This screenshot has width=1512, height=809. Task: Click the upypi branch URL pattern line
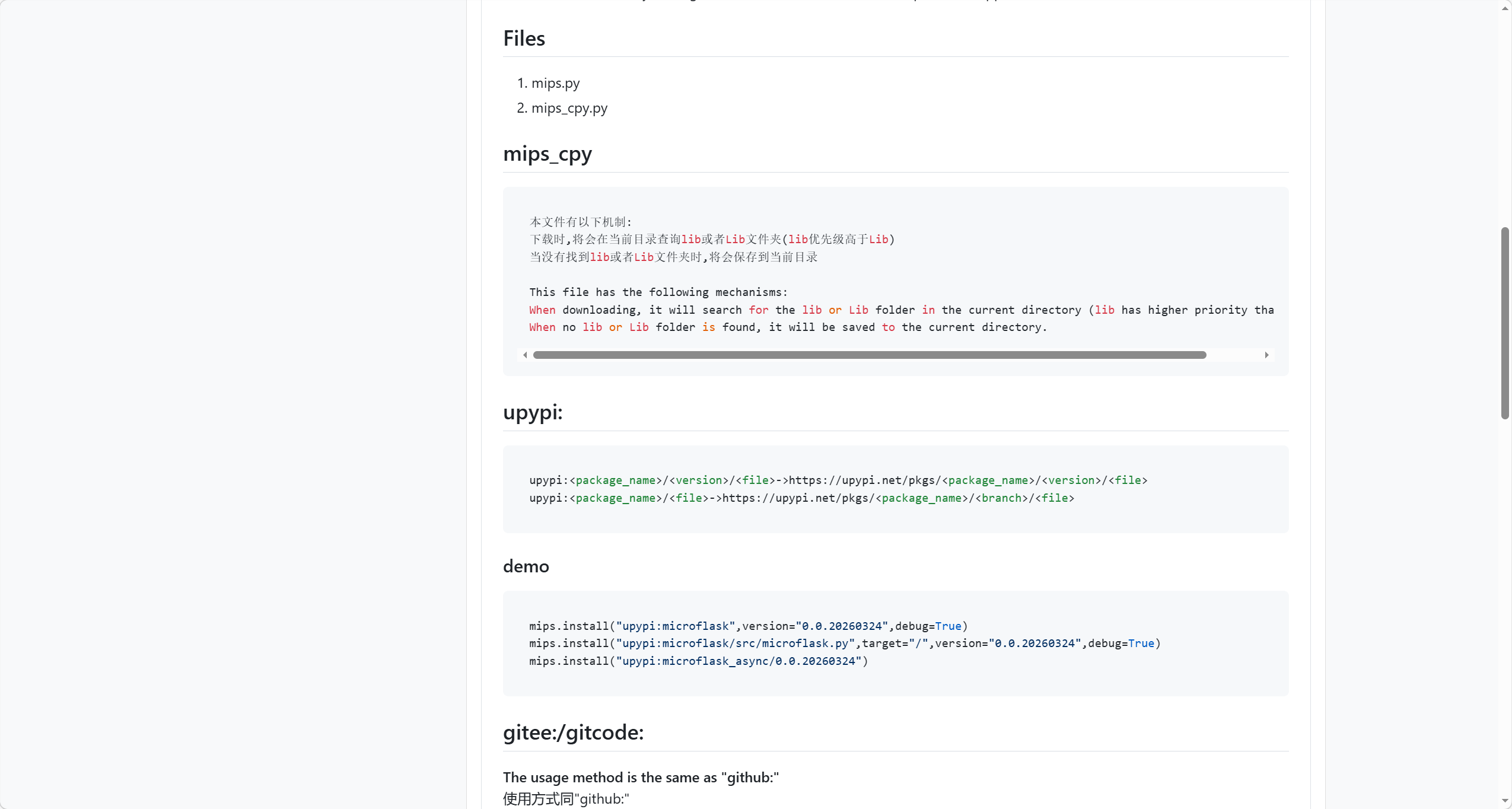801,498
